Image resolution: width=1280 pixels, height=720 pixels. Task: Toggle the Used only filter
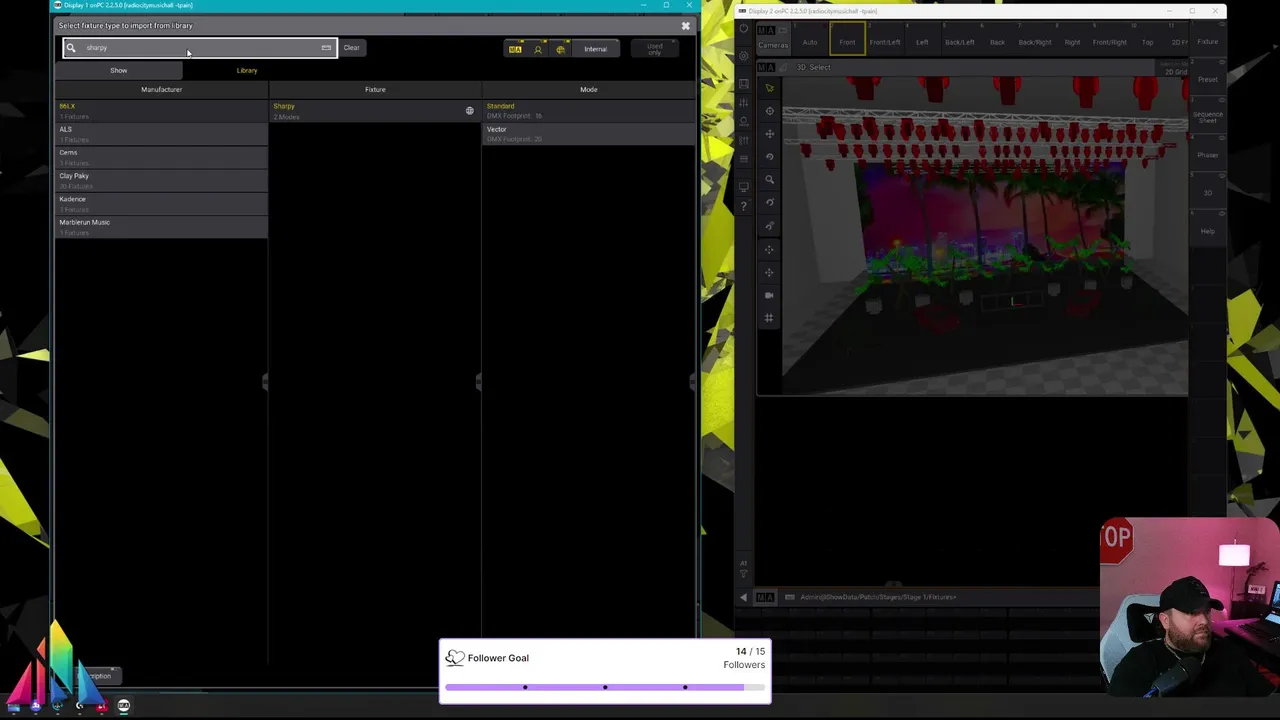[654, 49]
